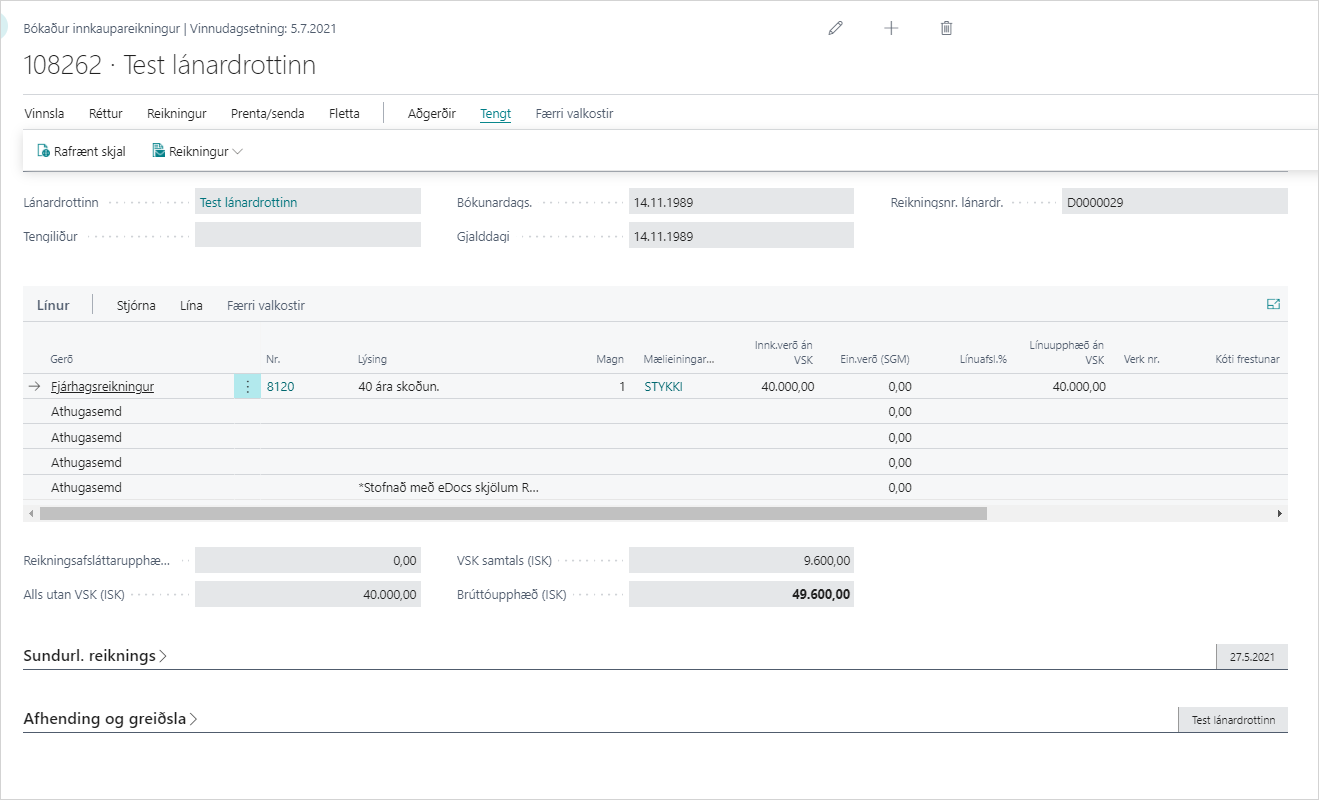Image resolution: width=1319 pixels, height=800 pixels.
Task: Open the Vinnsla menu
Action: pos(44,114)
